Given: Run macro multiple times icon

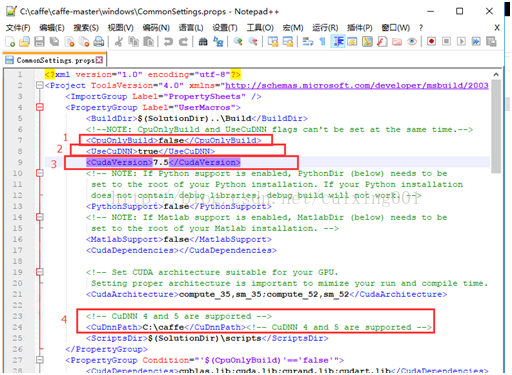Looking at the screenshot, I should pyautogui.click(x=476, y=42).
